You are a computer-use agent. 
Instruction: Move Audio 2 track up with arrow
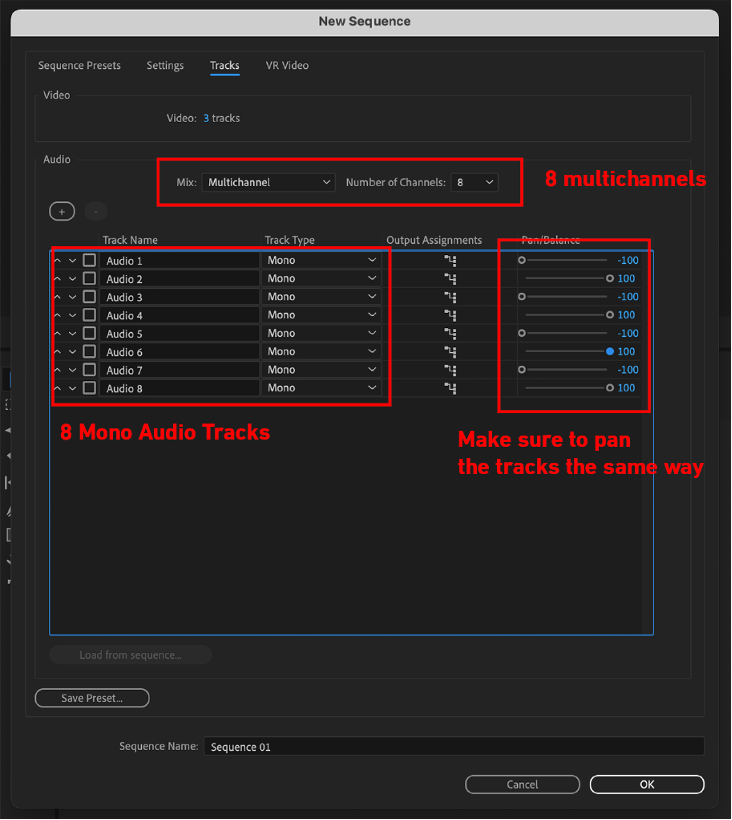pyautogui.click(x=57, y=279)
